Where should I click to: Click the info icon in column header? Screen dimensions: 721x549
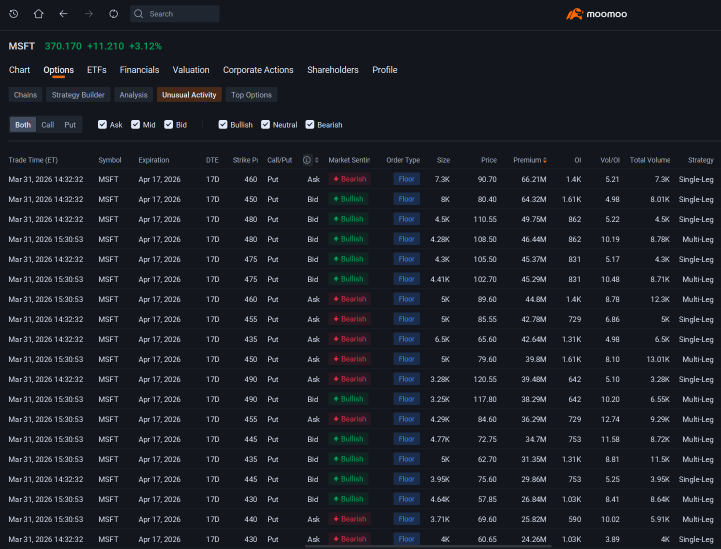307,160
